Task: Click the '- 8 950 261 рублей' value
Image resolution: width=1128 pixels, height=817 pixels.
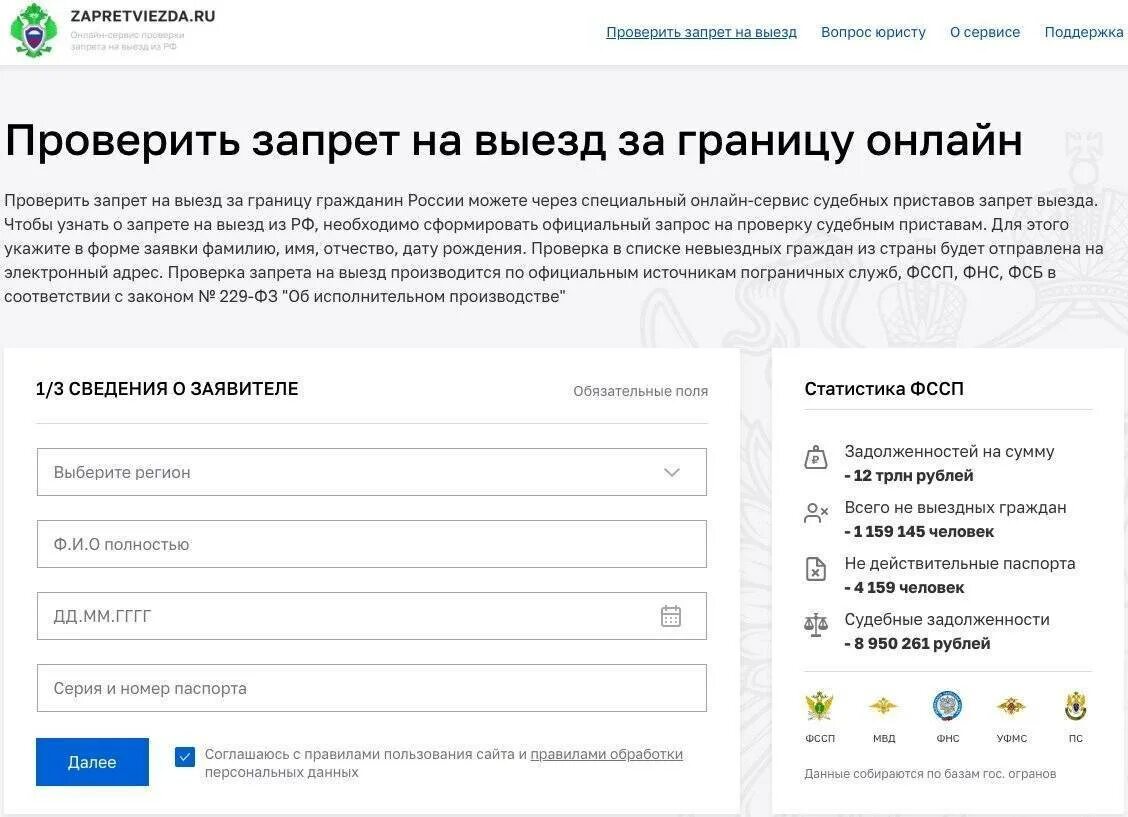Action: tap(917, 644)
